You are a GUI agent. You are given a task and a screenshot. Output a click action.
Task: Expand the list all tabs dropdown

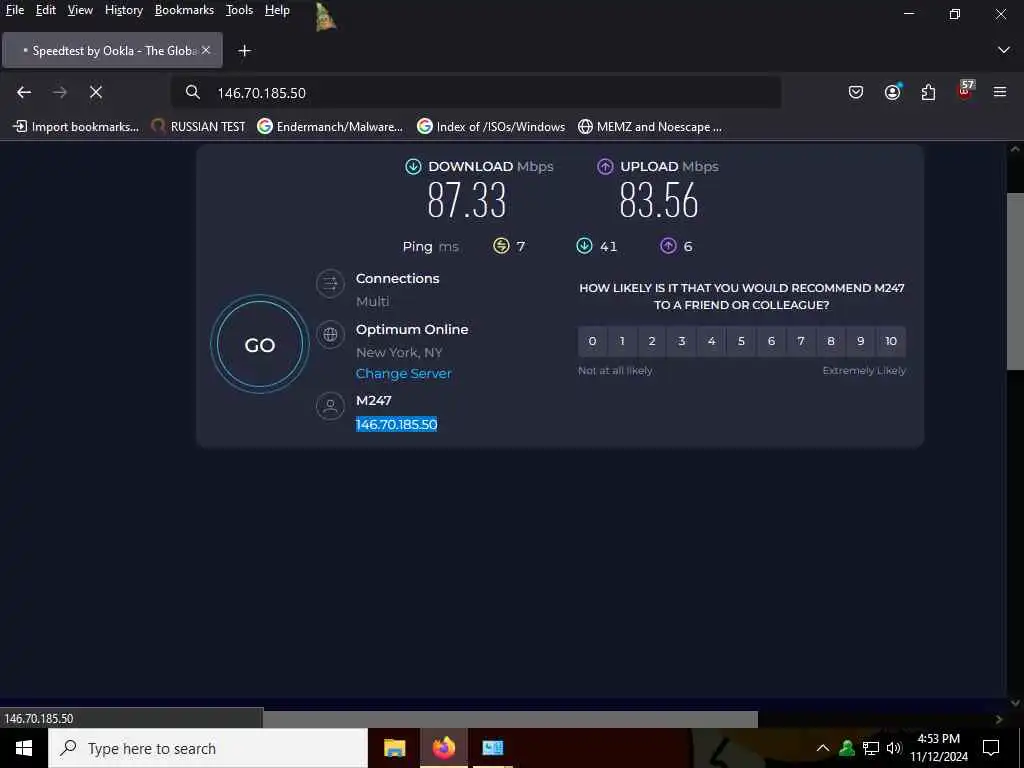[x=1004, y=50]
